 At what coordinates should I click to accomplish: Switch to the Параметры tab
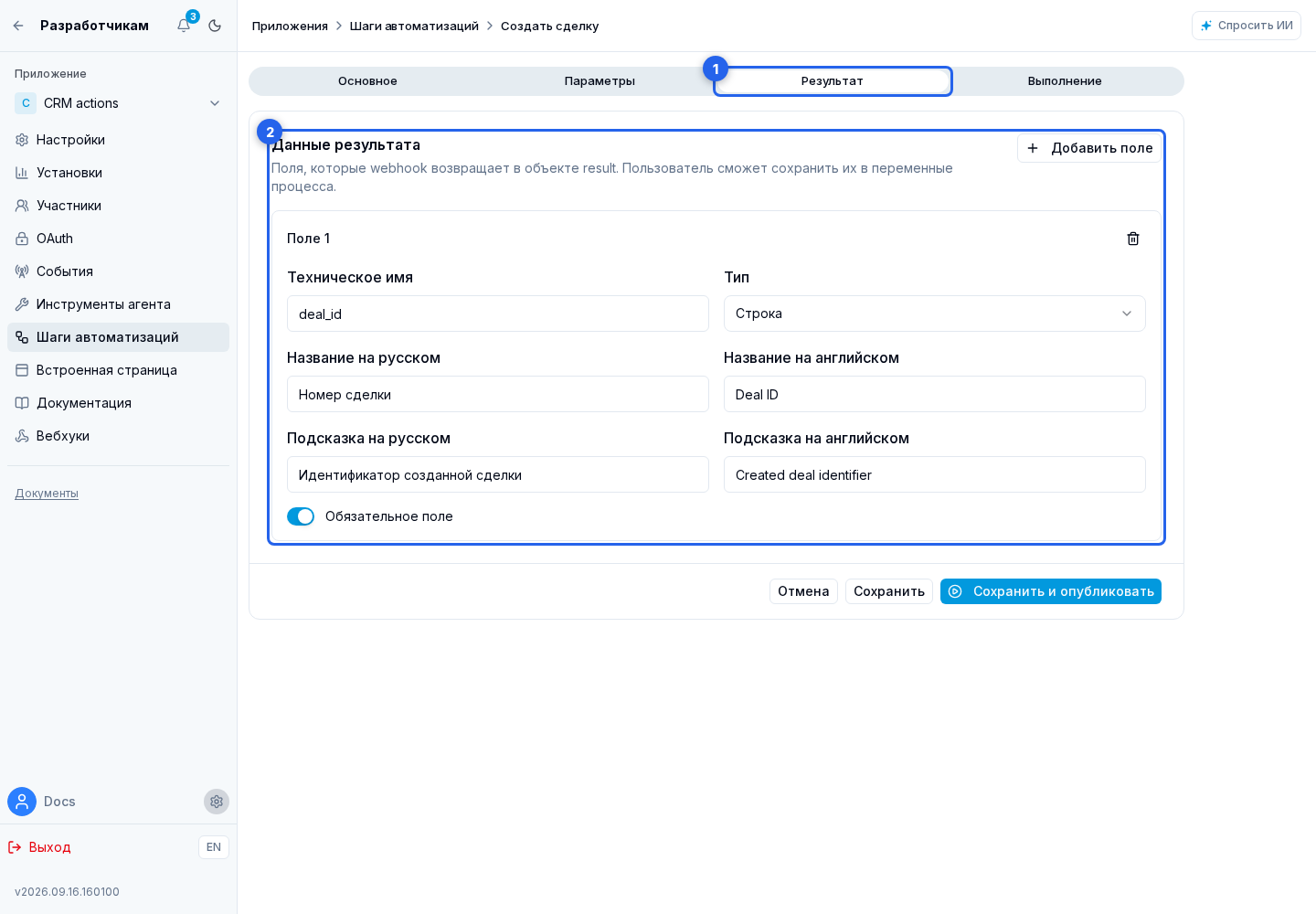(600, 81)
